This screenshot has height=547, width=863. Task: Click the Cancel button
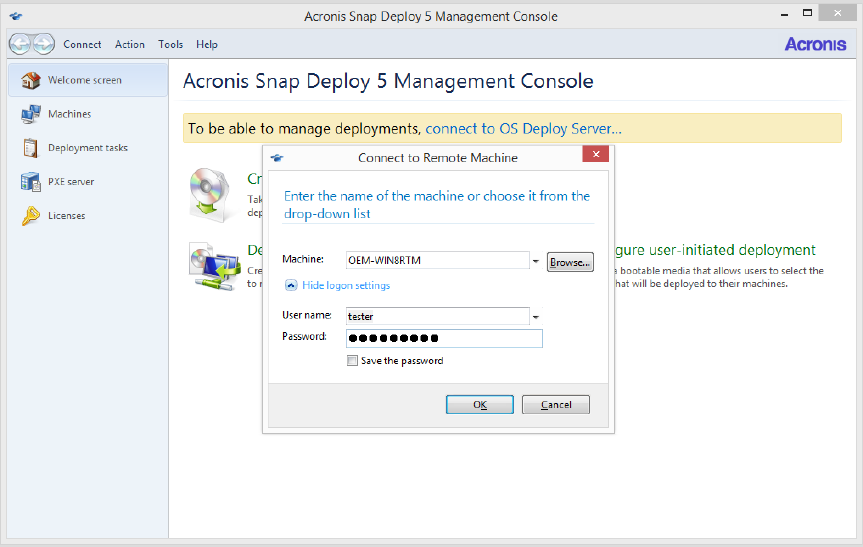(556, 404)
